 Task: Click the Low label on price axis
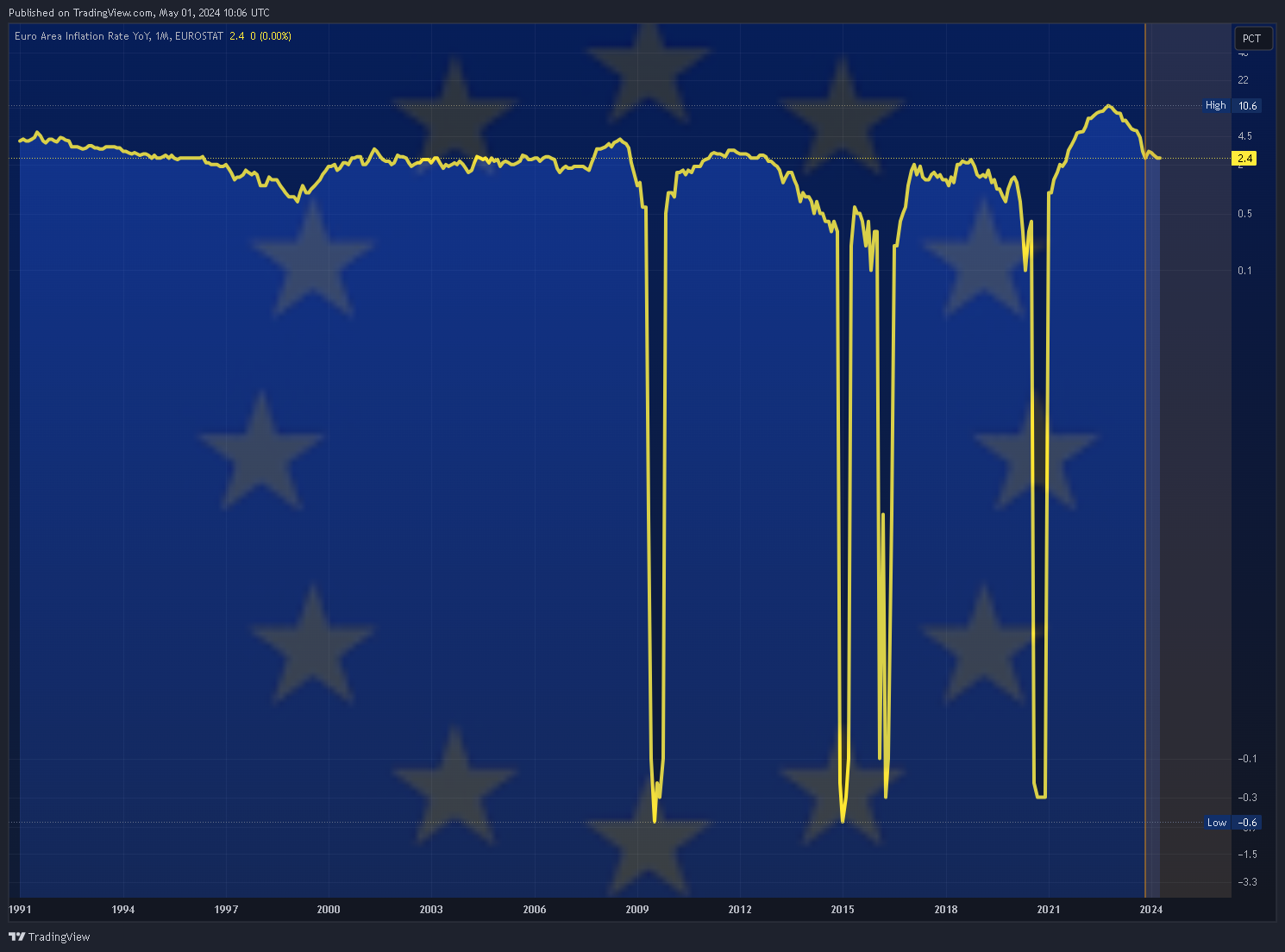pos(1217,823)
